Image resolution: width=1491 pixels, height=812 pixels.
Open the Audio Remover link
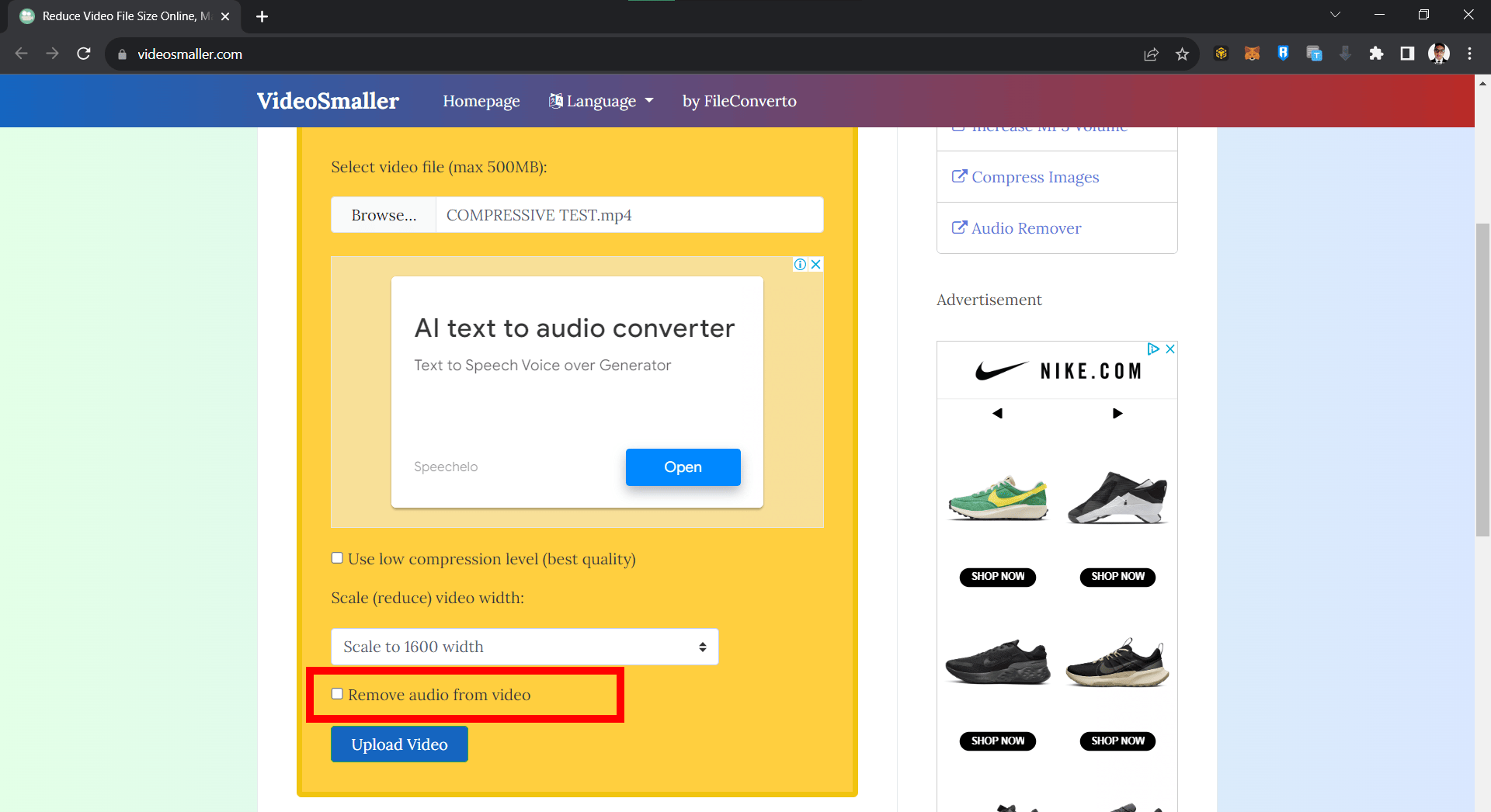[1025, 227]
